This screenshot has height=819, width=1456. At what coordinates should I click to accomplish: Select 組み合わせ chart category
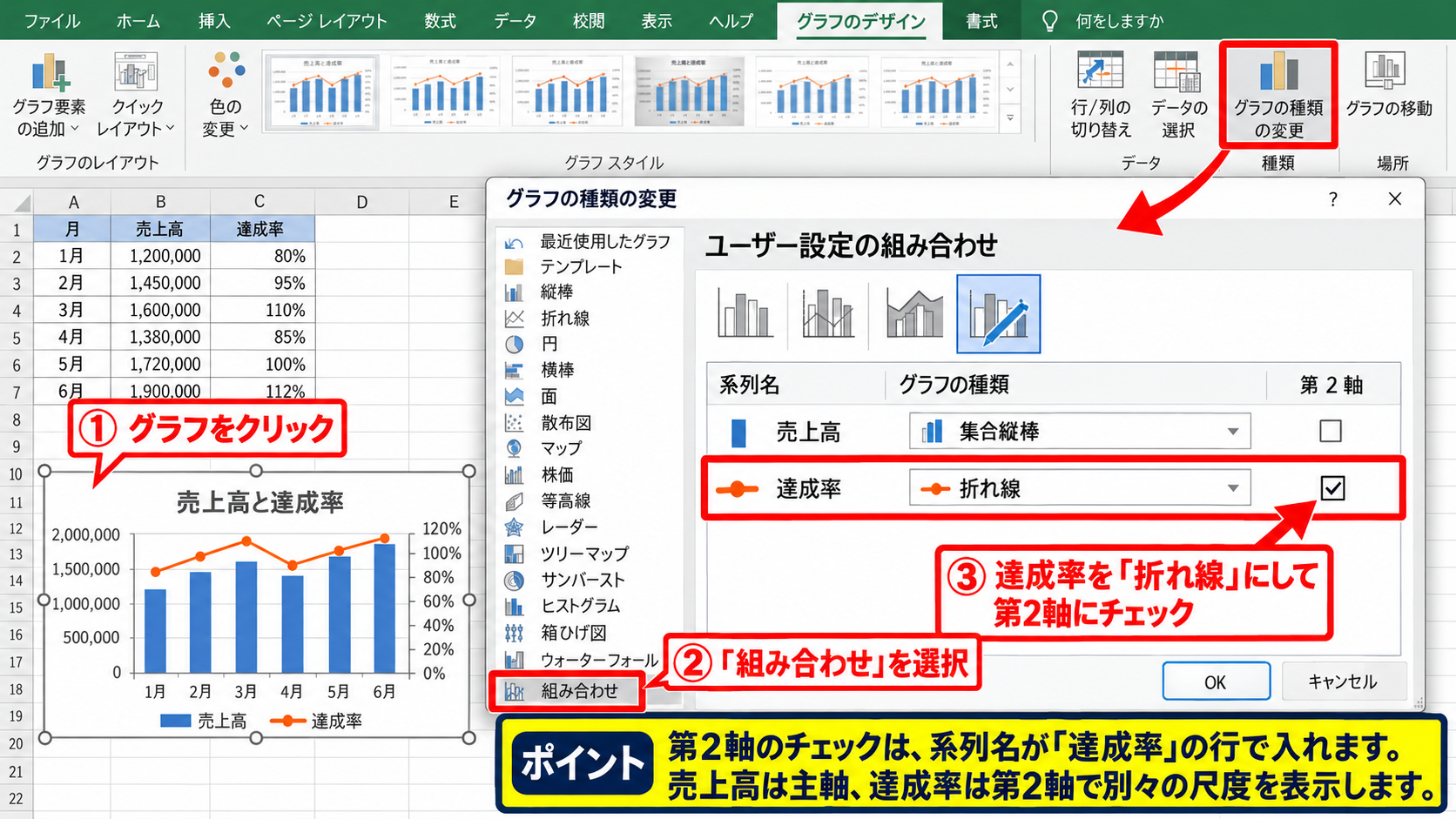coord(566,691)
